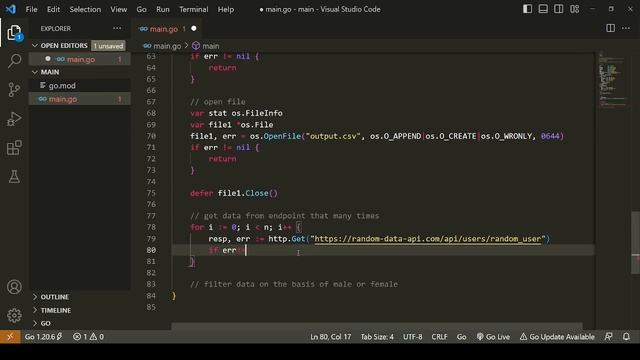
Task: Open the editor More Actions ellipsis
Action: [x=626, y=28]
